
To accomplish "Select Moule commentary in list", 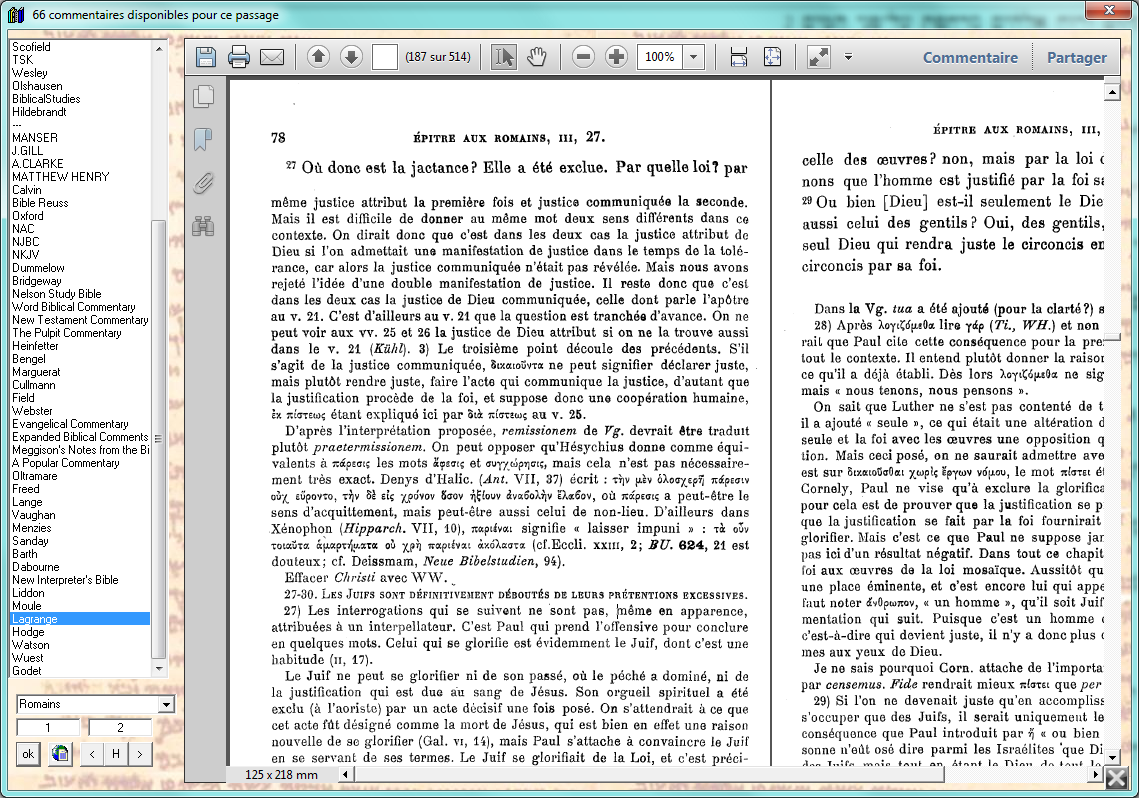I will click(27, 606).
